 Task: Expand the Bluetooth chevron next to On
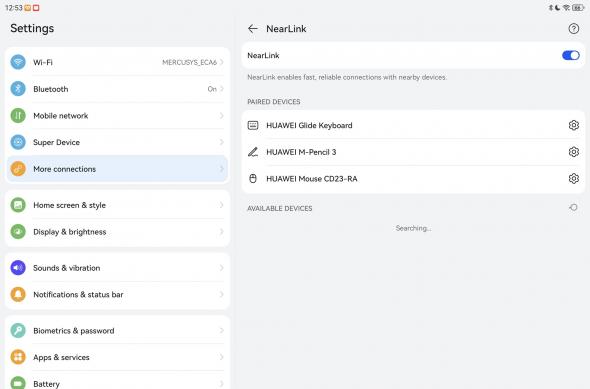click(222, 89)
